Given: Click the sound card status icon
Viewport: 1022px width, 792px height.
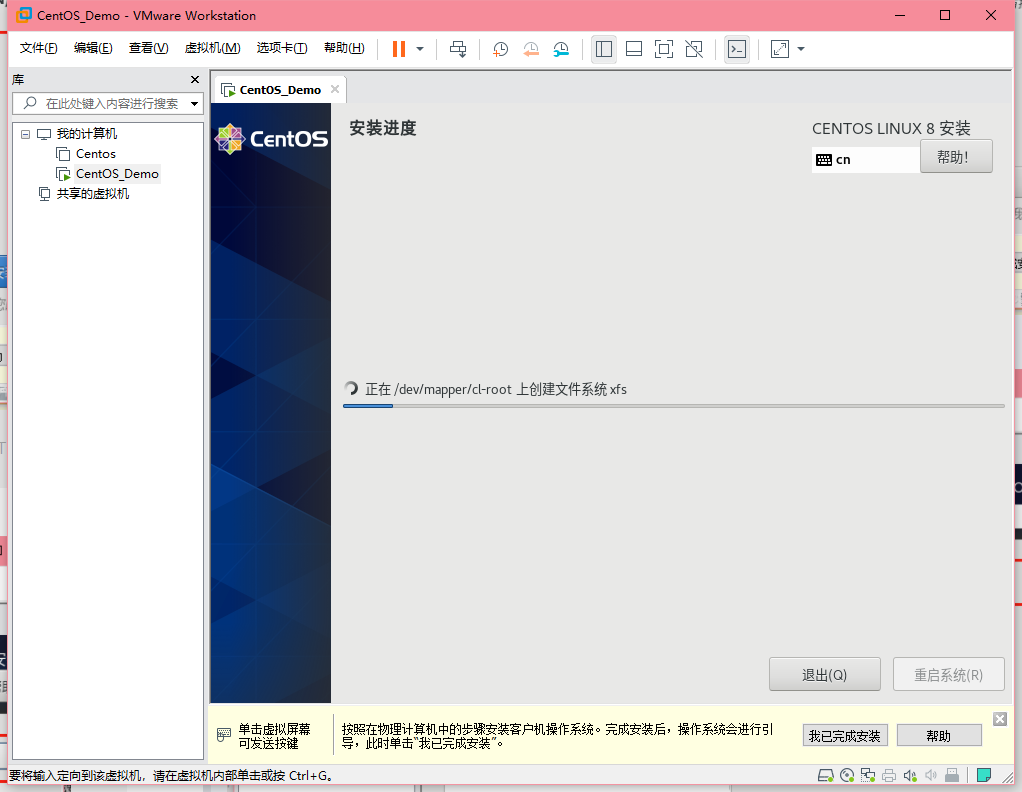Looking at the screenshot, I should point(910,775).
